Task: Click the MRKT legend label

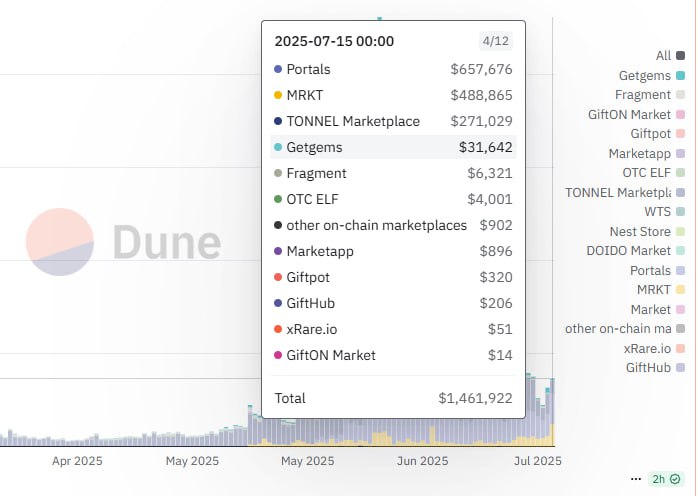Action: (x=653, y=290)
